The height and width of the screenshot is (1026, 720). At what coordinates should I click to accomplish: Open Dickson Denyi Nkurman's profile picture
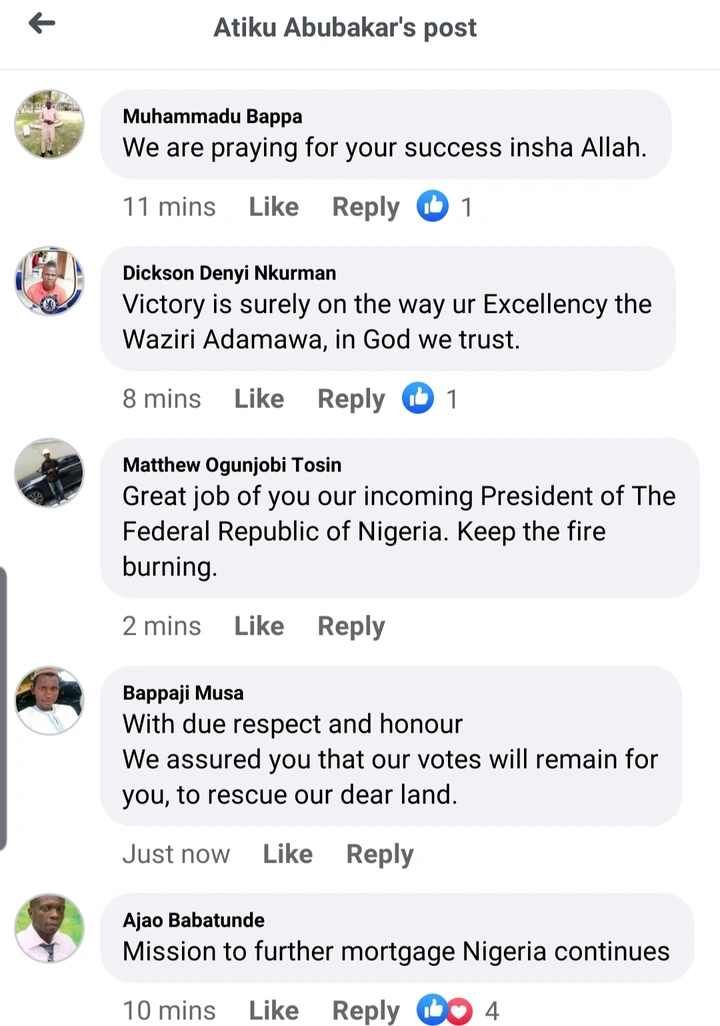[49, 281]
